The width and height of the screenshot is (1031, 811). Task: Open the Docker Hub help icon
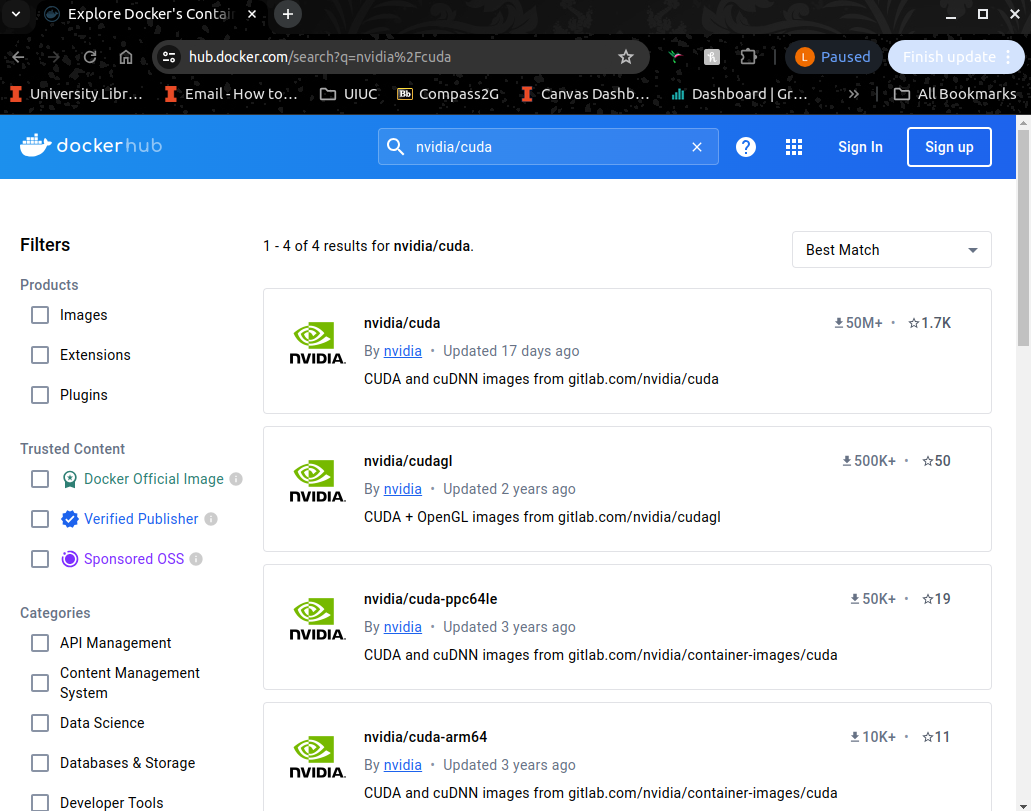point(746,147)
